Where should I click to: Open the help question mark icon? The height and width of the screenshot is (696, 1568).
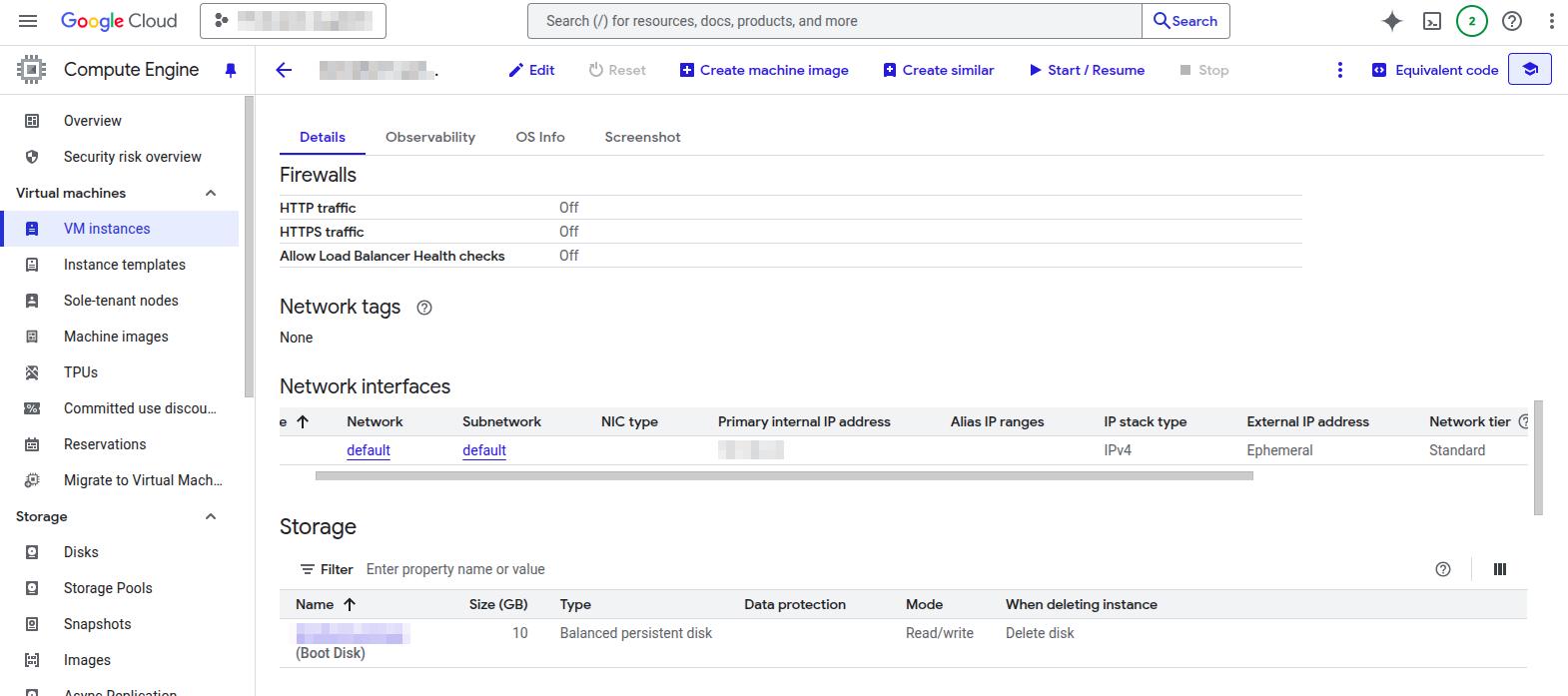click(x=1512, y=21)
